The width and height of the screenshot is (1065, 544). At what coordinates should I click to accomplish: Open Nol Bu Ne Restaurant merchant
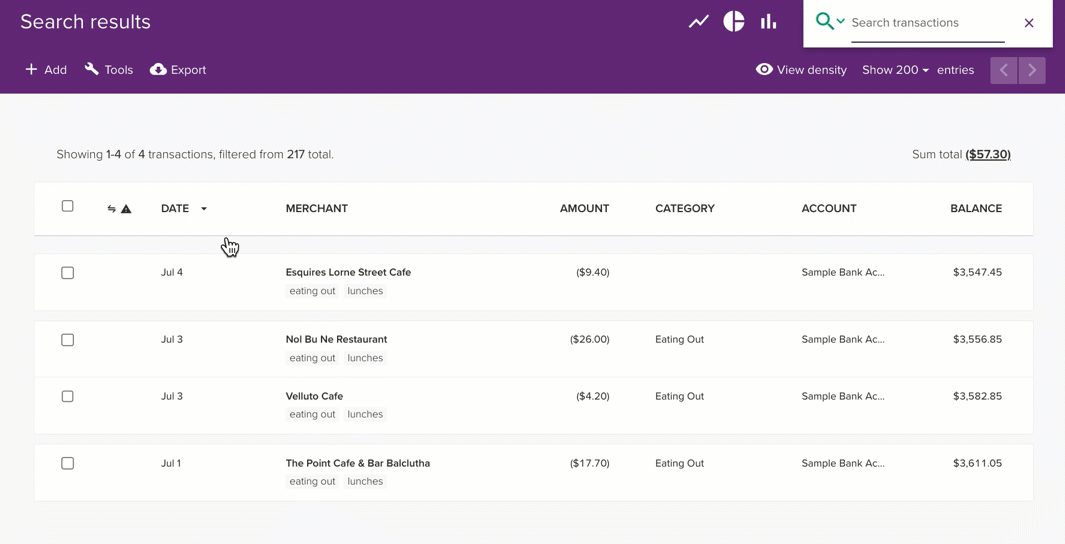[336, 340]
